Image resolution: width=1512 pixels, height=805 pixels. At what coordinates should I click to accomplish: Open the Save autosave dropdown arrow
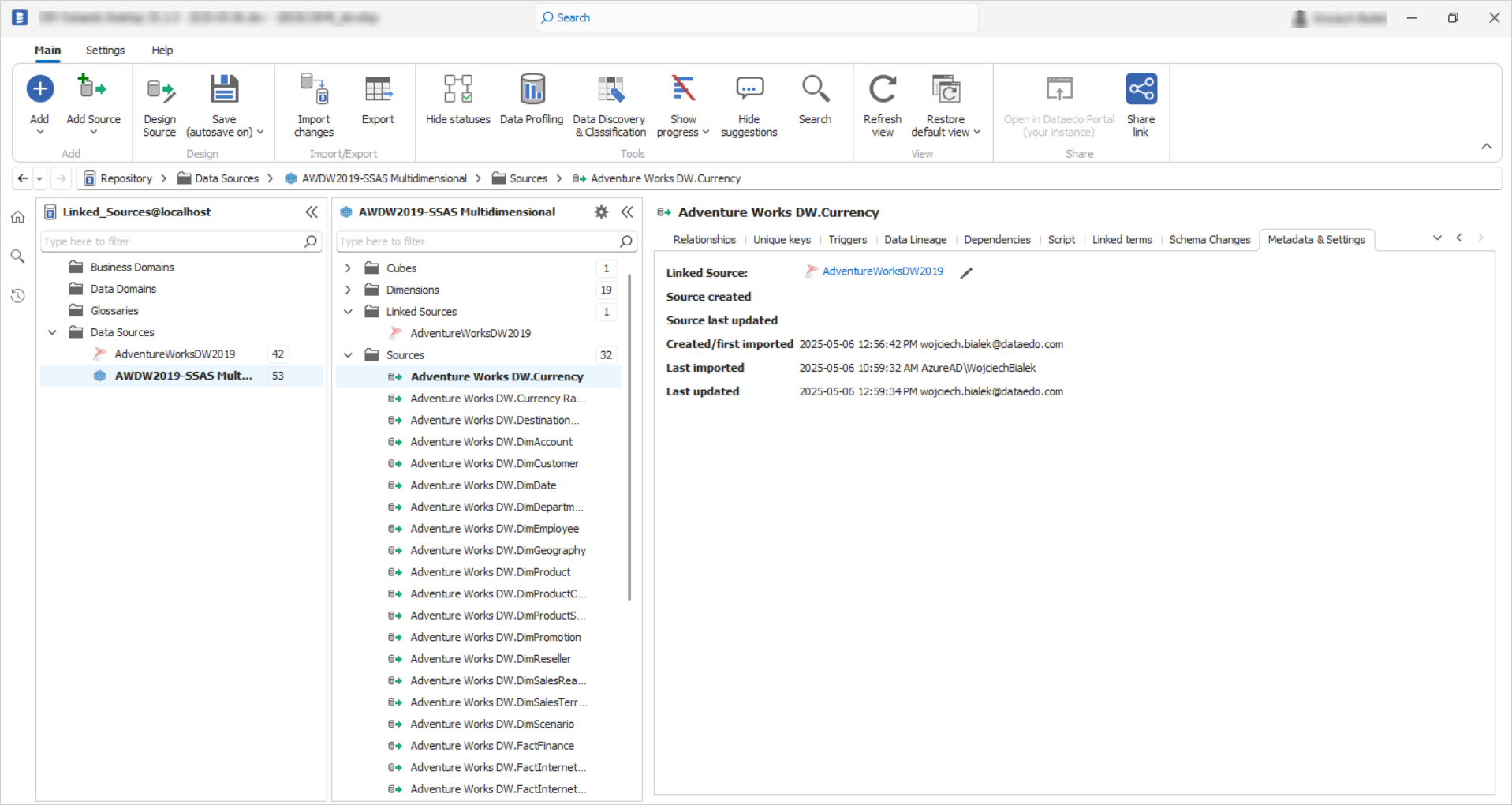(260, 133)
